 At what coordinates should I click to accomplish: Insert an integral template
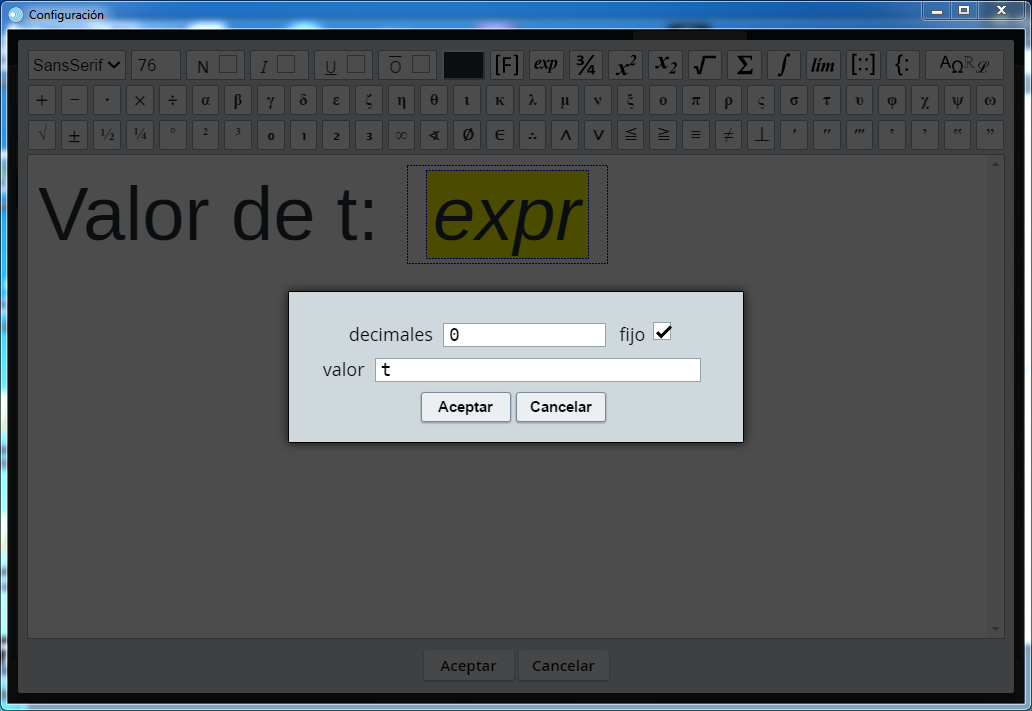(x=784, y=65)
